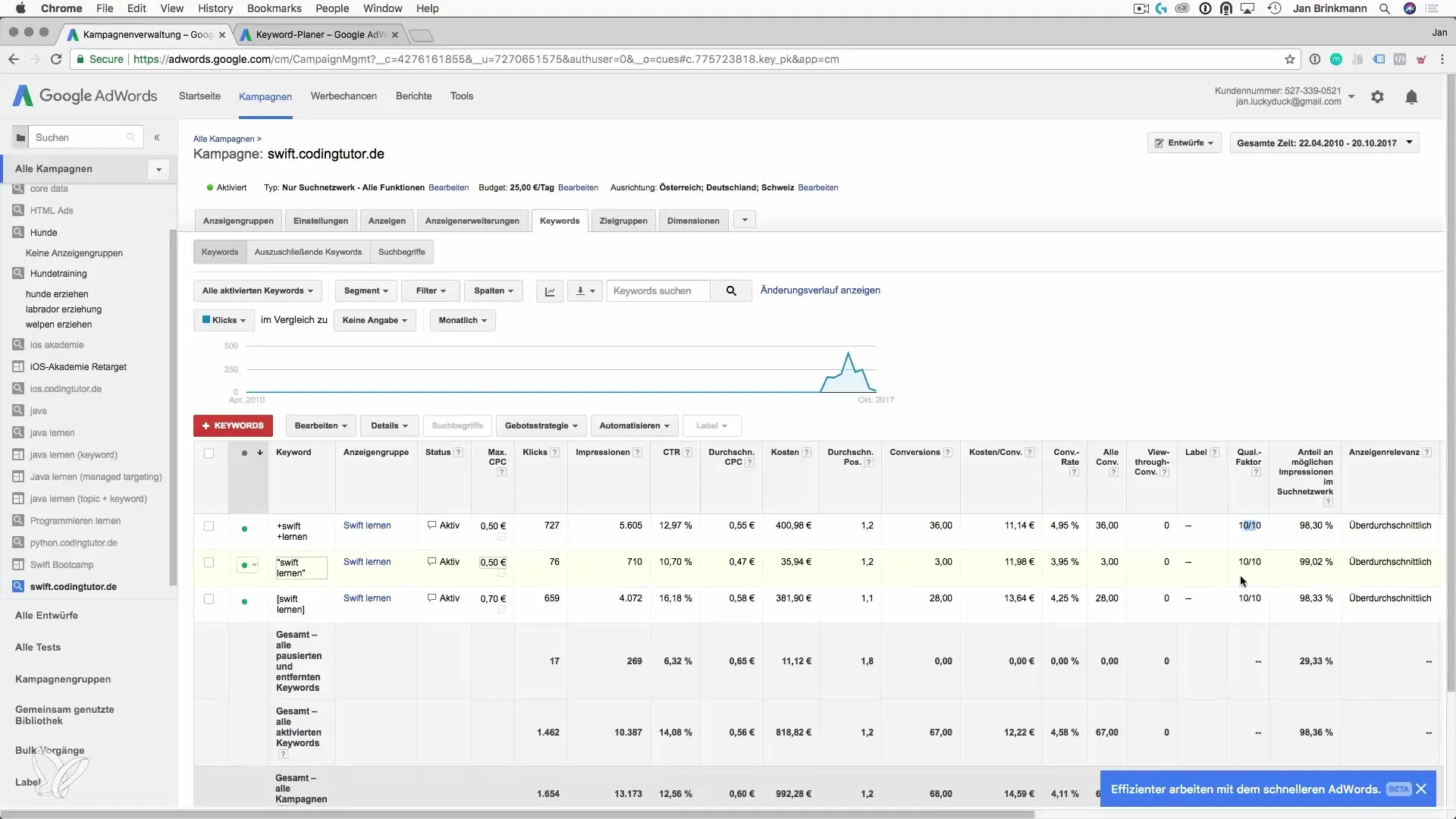Click the Keywords suchen input field
This screenshot has width=1456, height=819.
(658, 291)
